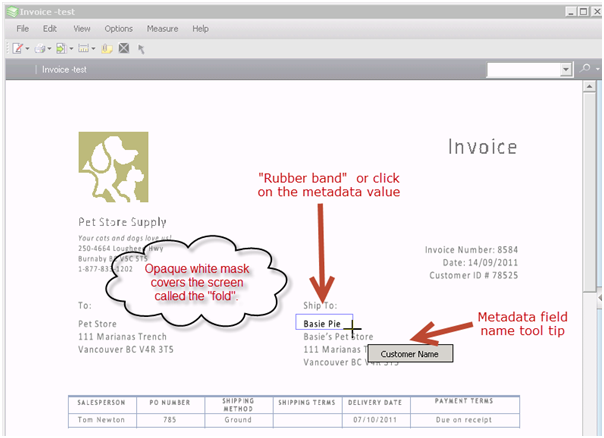The width and height of the screenshot is (604, 438).
Task: Click the ruler measure toolbar icon
Action: pos(83,49)
